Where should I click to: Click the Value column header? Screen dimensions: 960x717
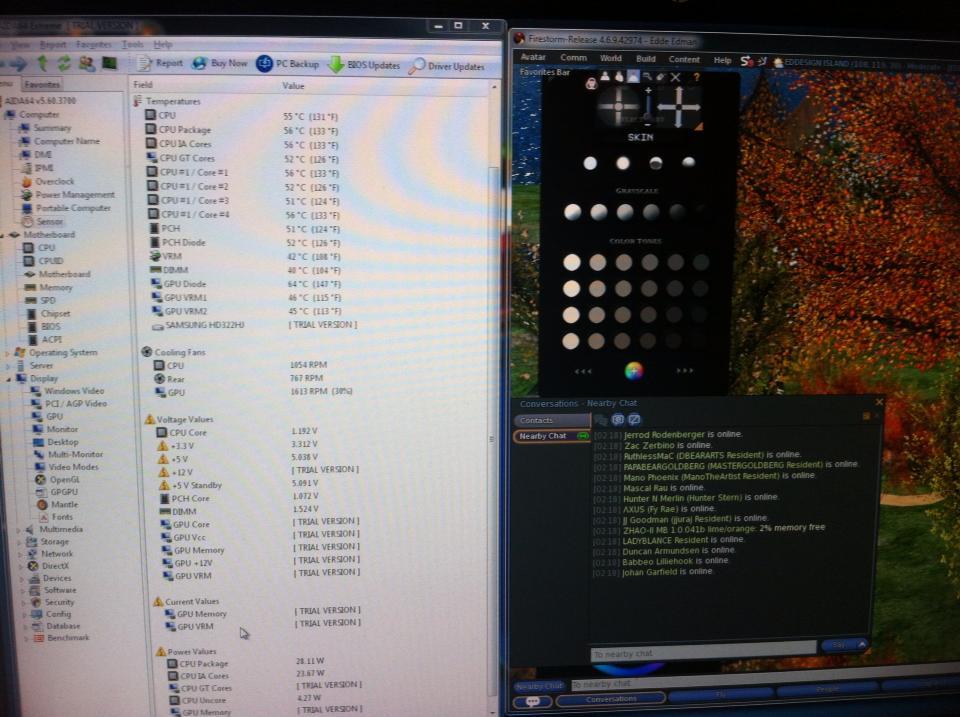coord(293,86)
